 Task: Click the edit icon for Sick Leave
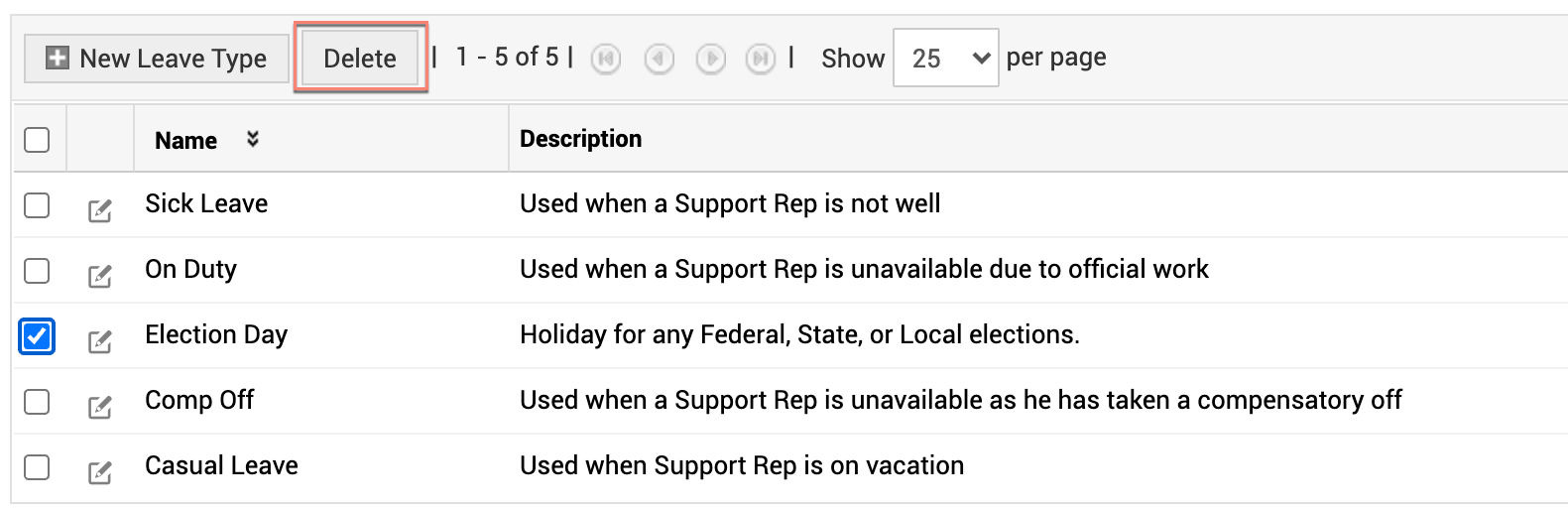click(x=99, y=210)
